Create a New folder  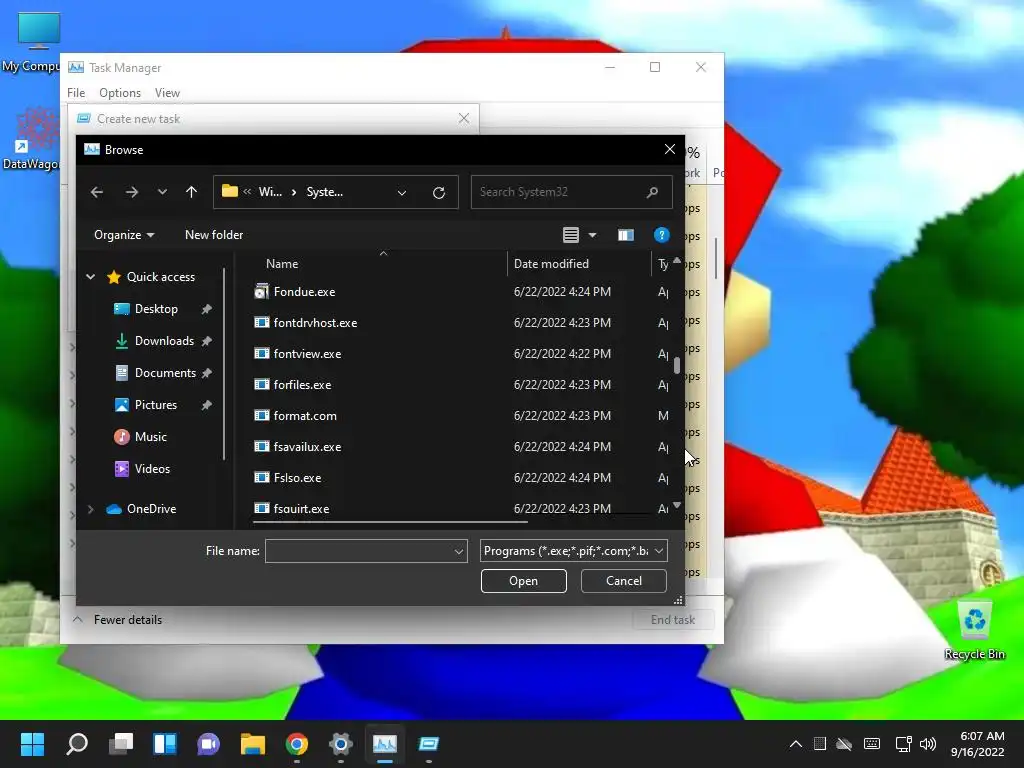pos(214,234)
